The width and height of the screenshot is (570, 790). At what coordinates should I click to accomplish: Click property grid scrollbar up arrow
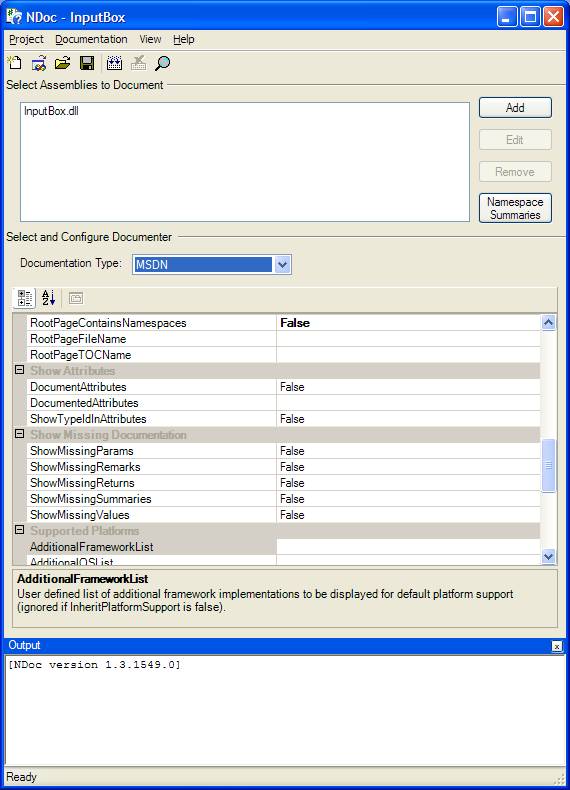click(548, 322)
